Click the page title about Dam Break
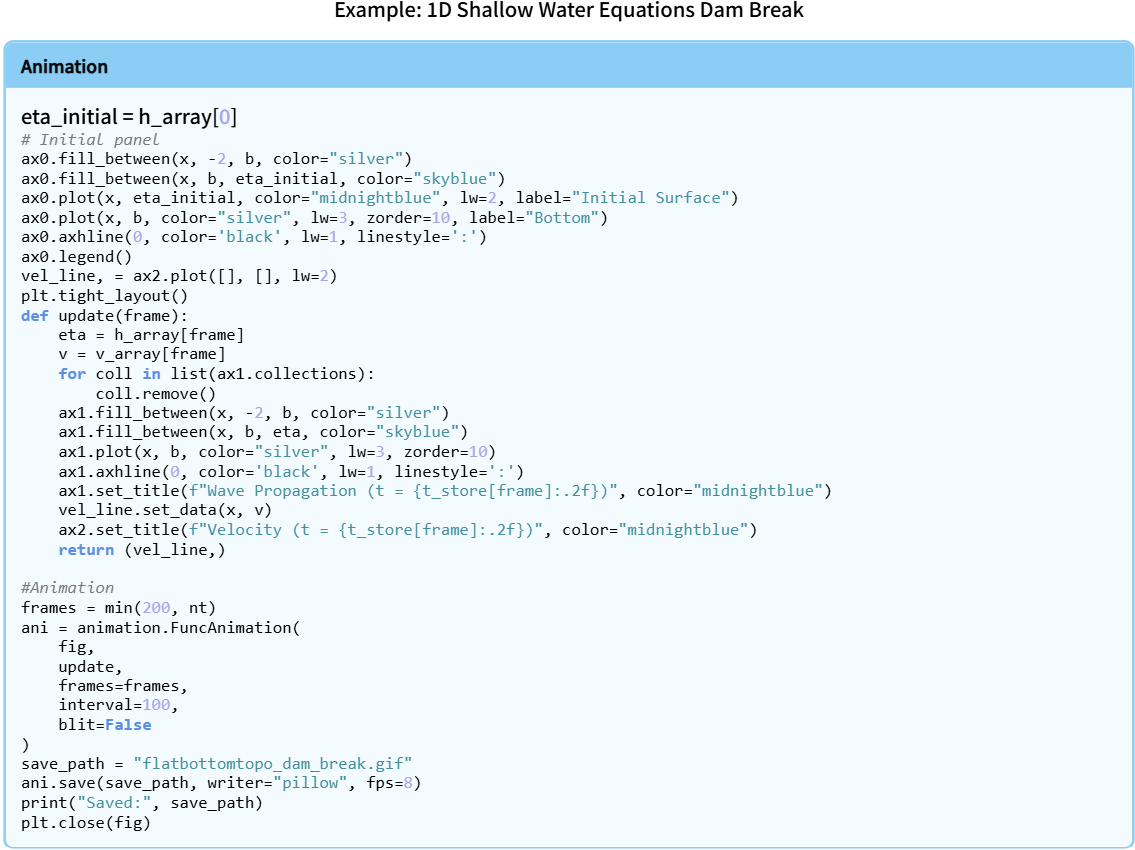Screen dimensions: 1135x850 pyautogui.click(x=568, y=11)
